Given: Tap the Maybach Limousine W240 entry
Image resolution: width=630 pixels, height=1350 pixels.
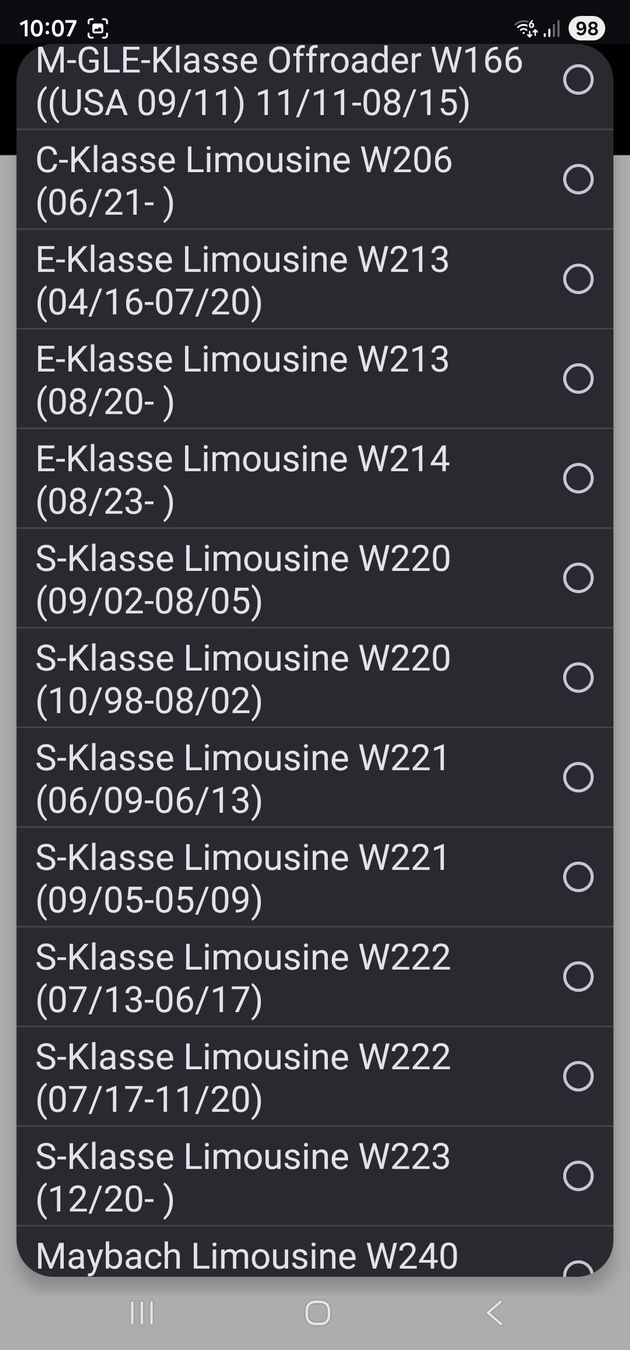Looking at the screenshot, I should coord(247,1256).
